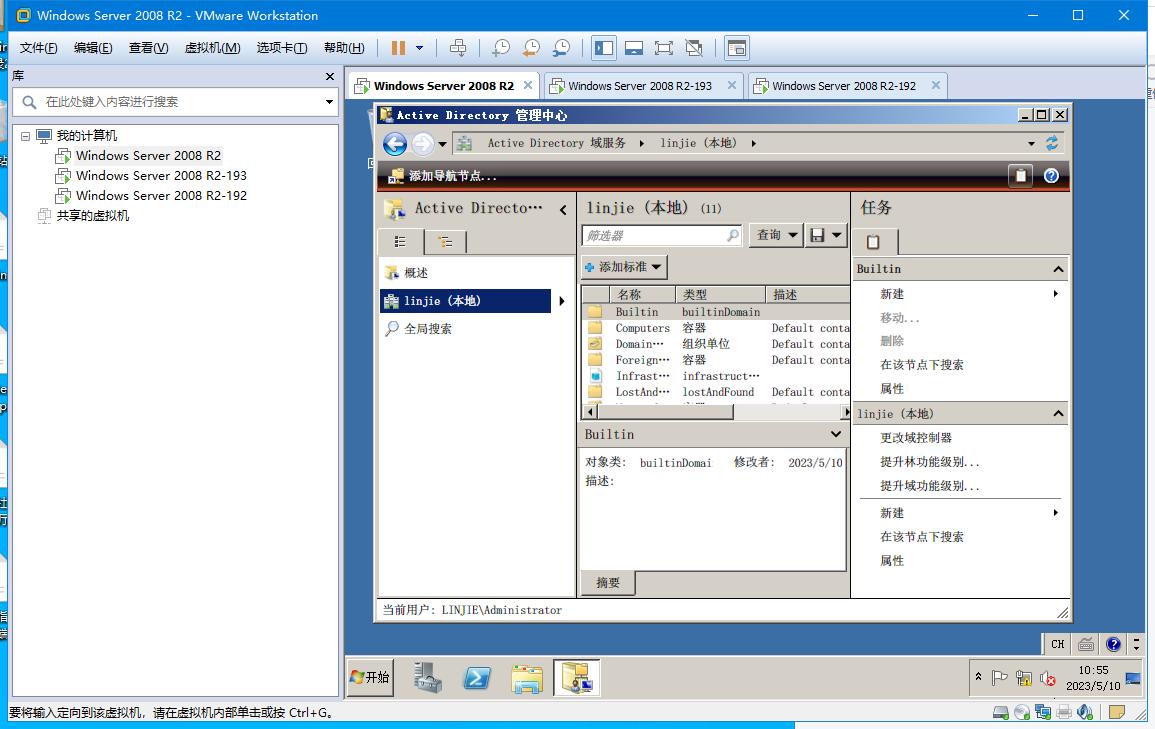Select 全局搜索 in navigation pane
The image size is (1155, 729).
click(427, 329)
